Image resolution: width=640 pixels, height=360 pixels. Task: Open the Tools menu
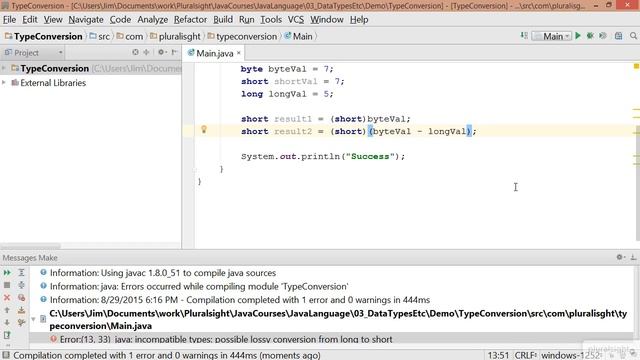271,20
